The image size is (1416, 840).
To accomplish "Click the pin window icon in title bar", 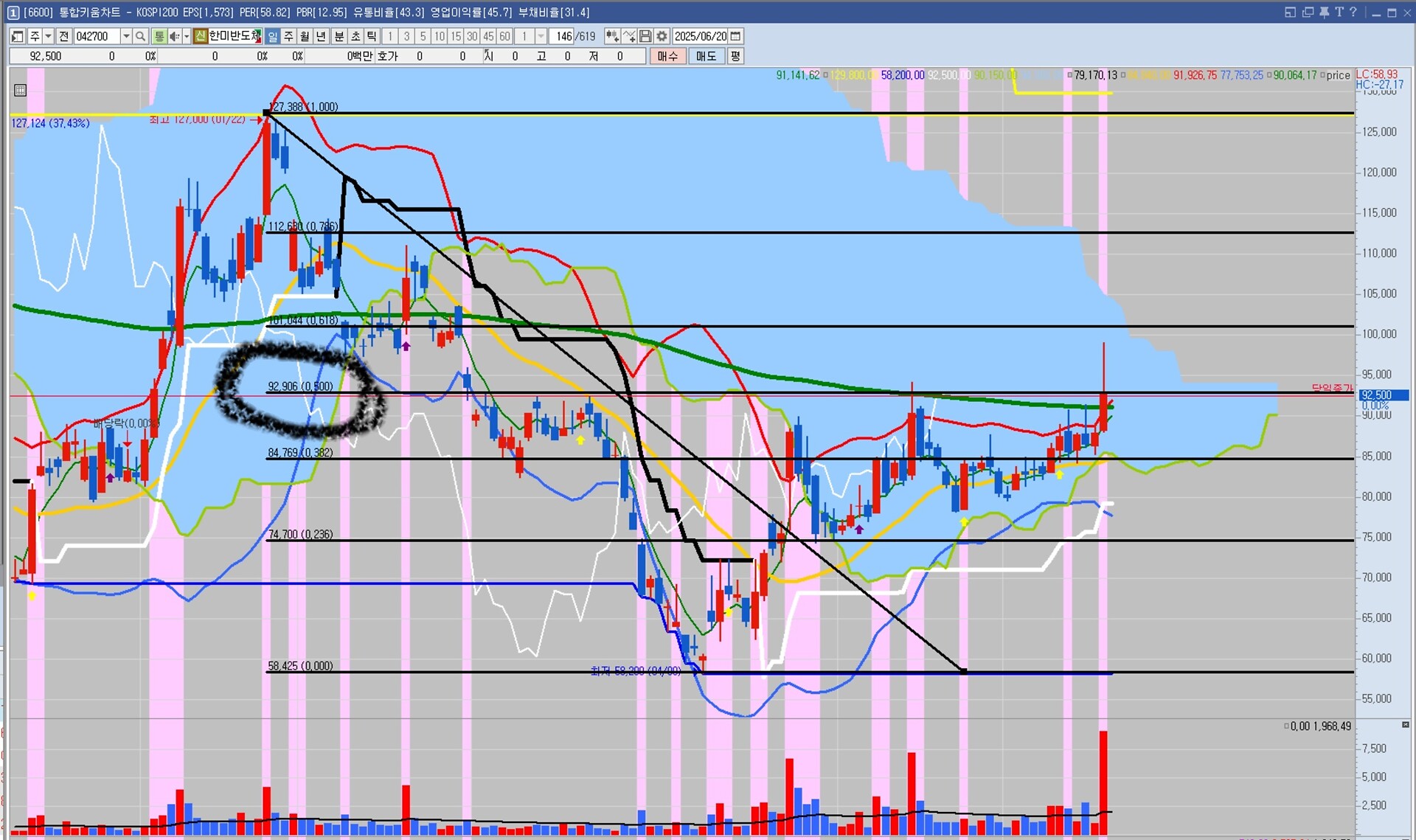I will click(1324, 12).
